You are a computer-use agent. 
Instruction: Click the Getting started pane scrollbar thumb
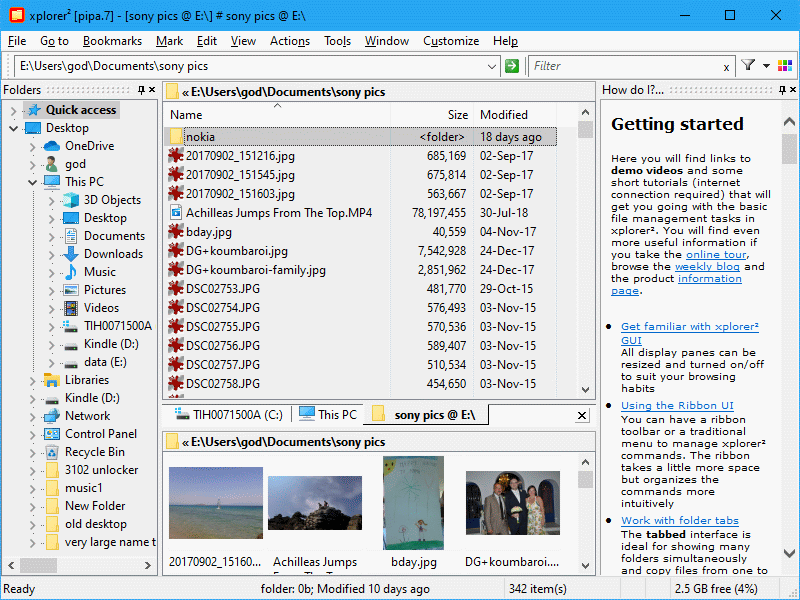pyautogui.click(x=789, y=149)
